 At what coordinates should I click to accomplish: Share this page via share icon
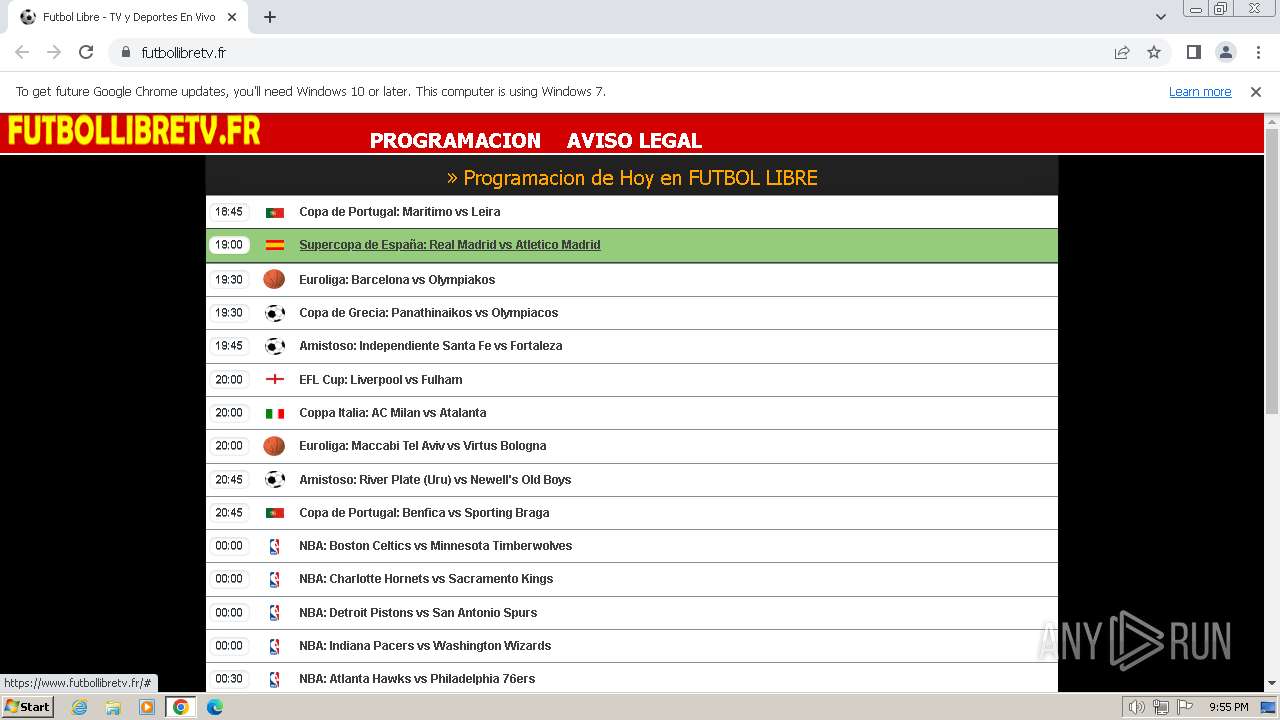point(1122,52)
